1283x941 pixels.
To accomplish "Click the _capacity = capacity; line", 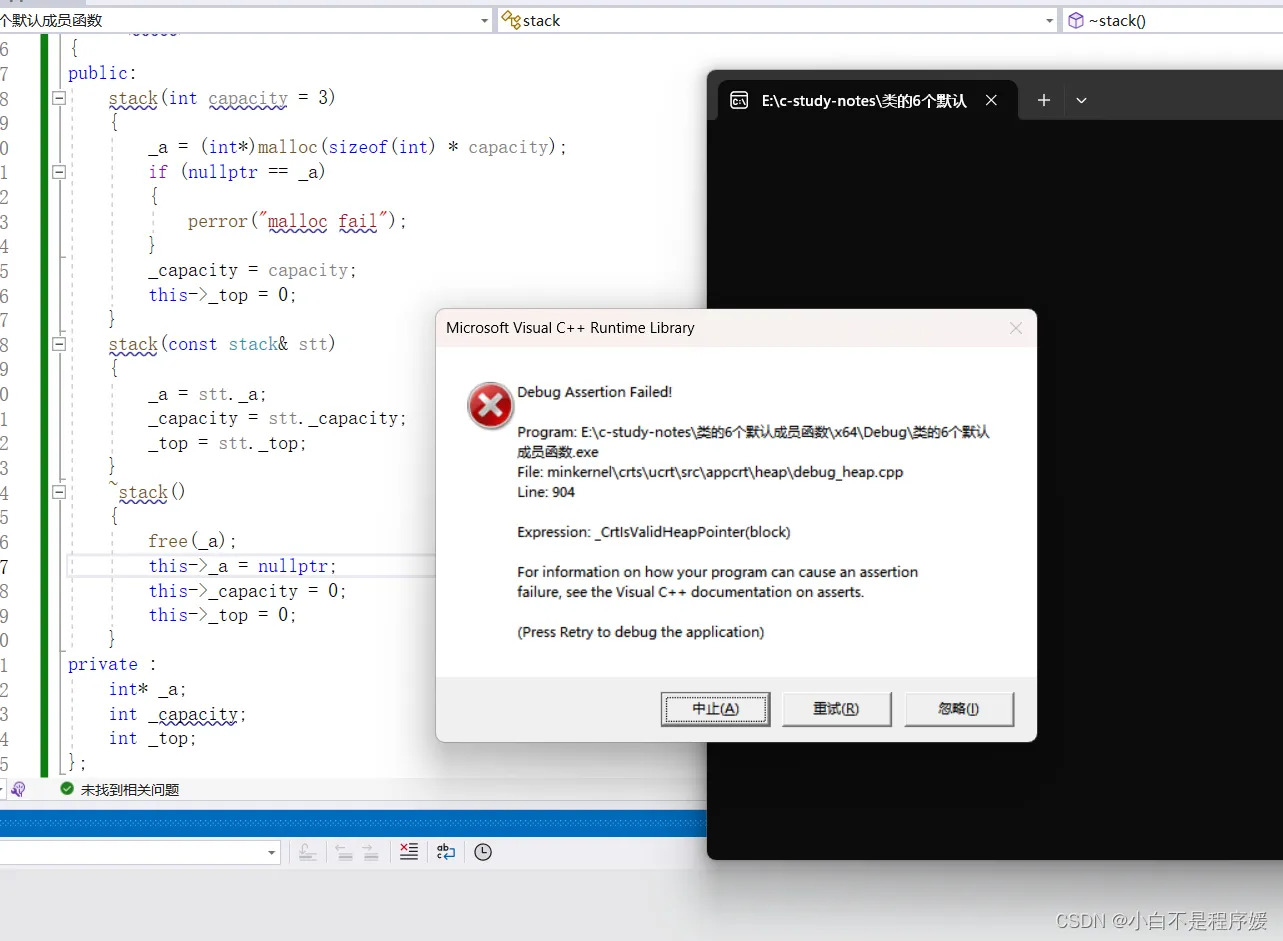I will click(252, 270).
